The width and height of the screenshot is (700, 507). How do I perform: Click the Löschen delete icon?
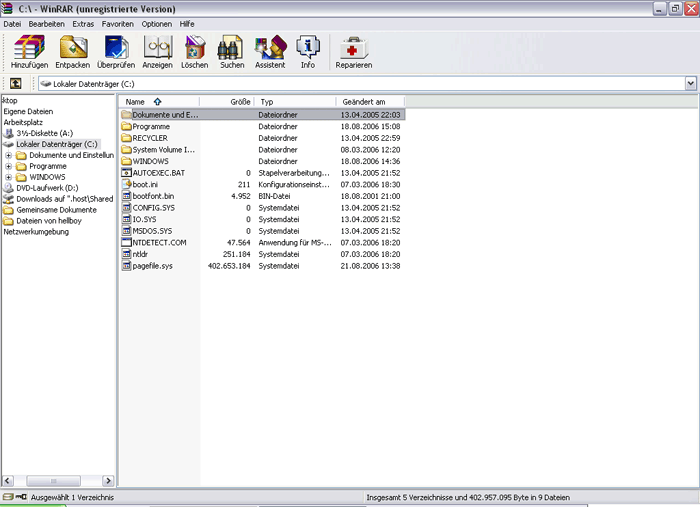195,51
